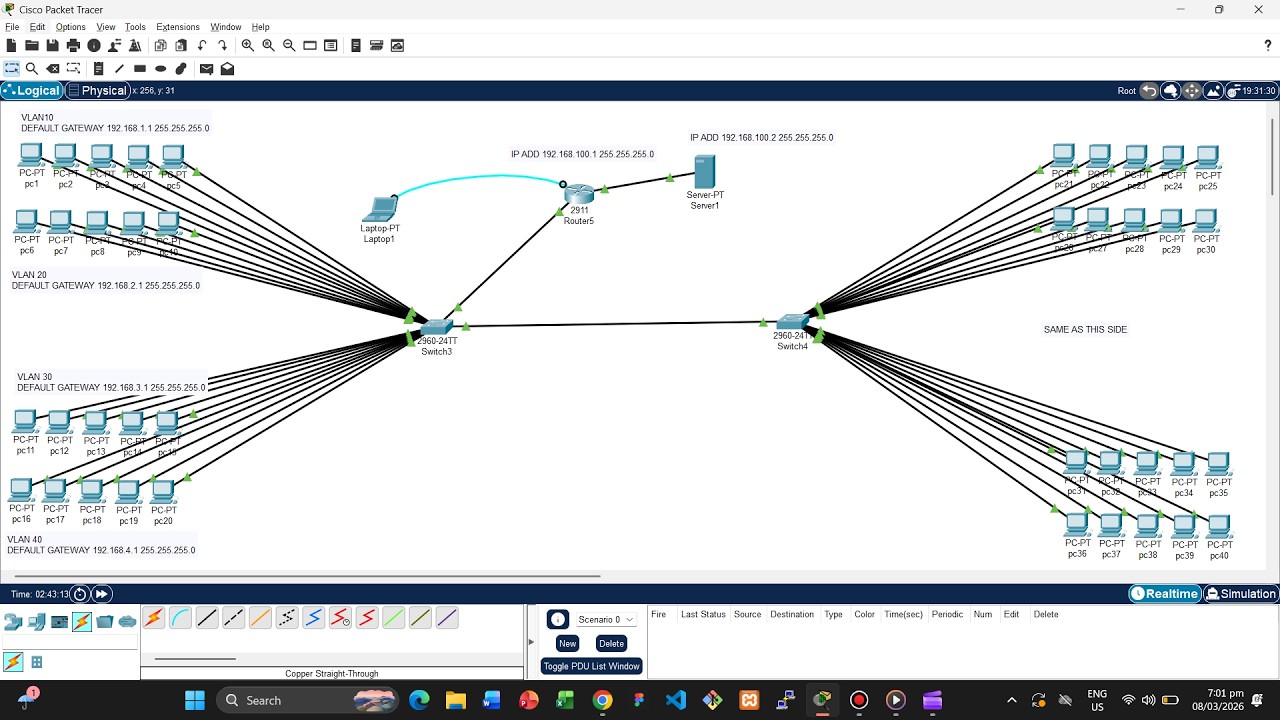This screenshot has height=720, width=1280.
Task: Choose the Copper Cross-Over dashed cable
Action: click(234, 618)
